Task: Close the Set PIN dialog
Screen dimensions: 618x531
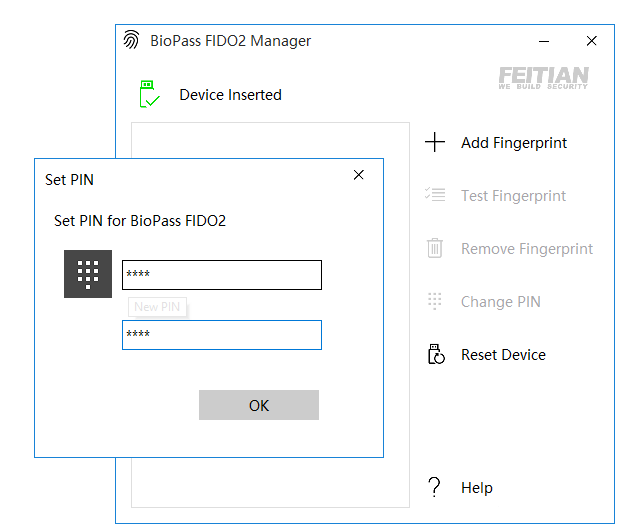Action: click(x=359, y=175)
